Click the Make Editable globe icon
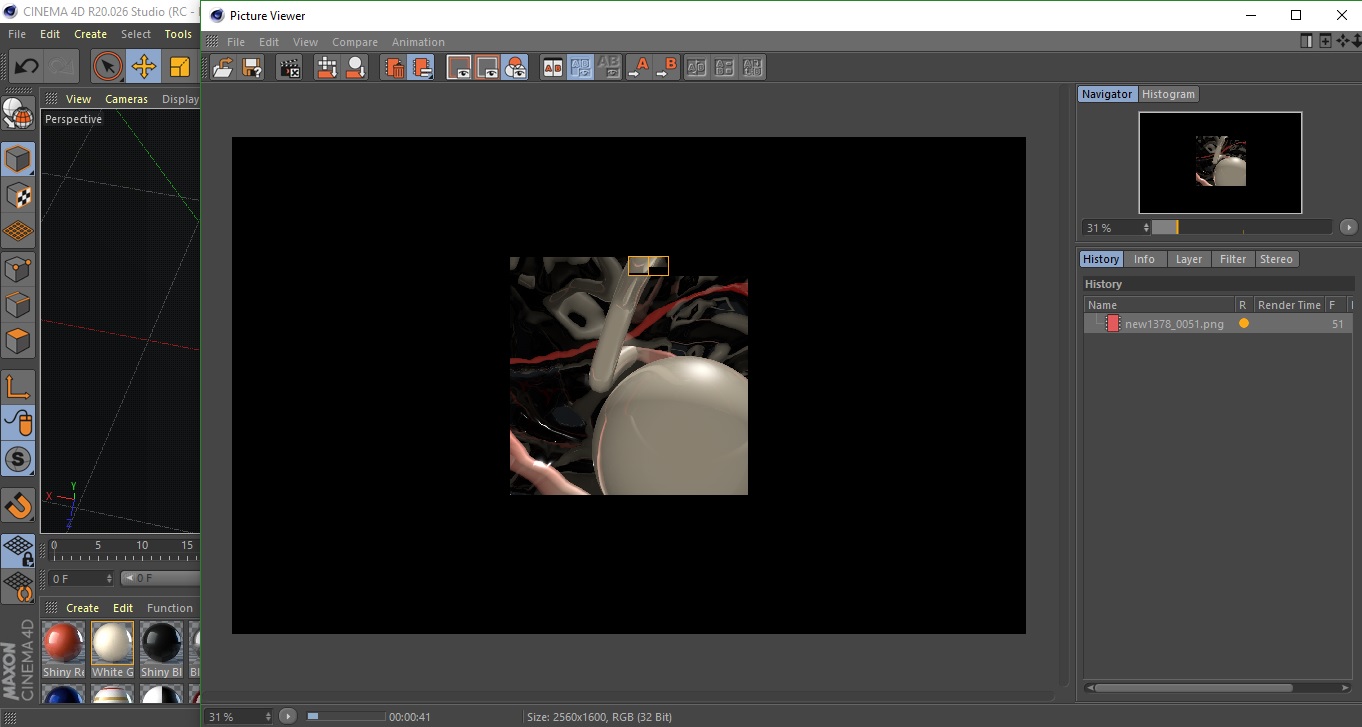This screenshot has height=727, width=1362. click(18, 114)
